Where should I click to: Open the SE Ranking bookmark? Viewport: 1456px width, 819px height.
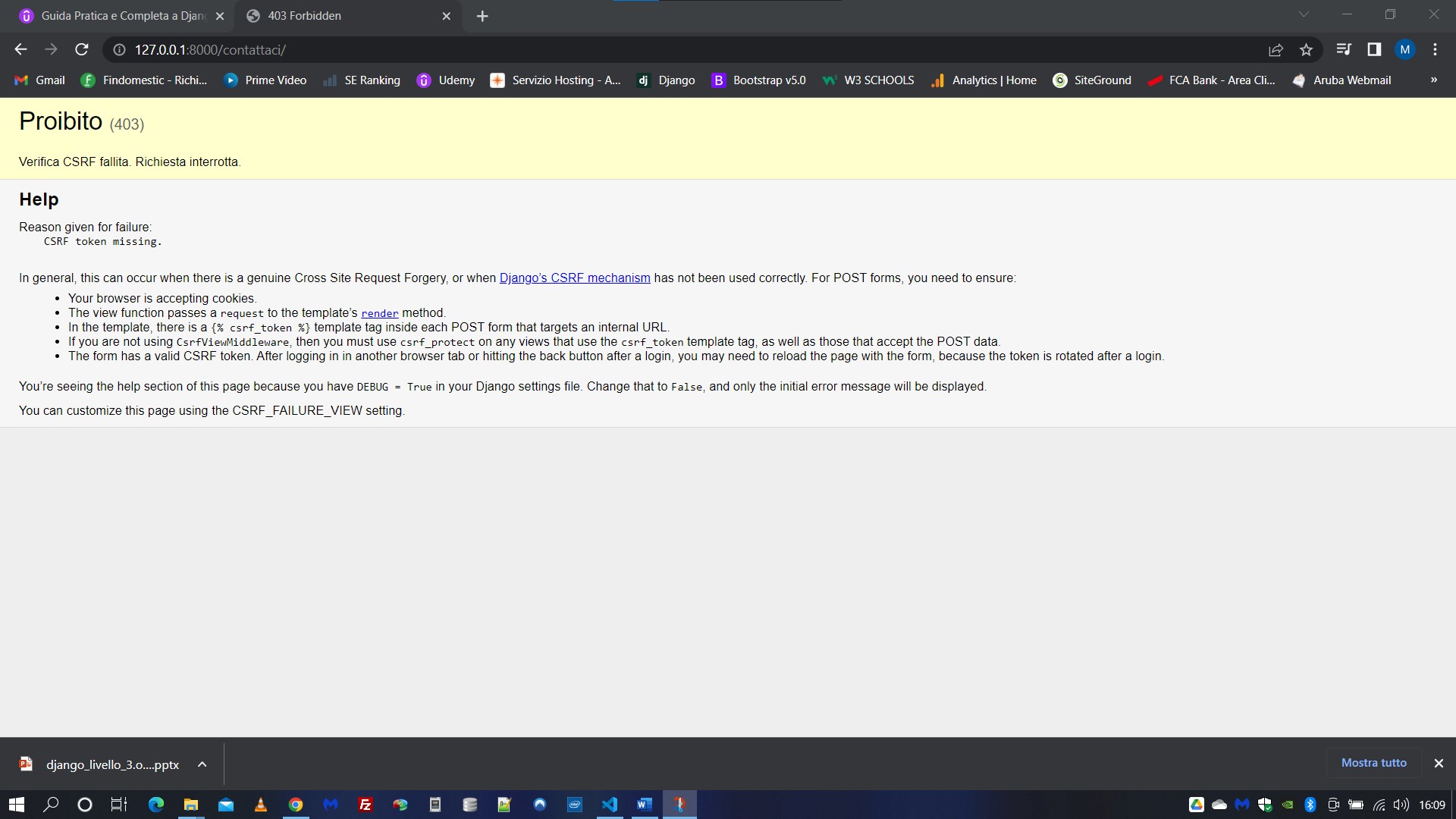pyautogui.click(x=362, y=80)
